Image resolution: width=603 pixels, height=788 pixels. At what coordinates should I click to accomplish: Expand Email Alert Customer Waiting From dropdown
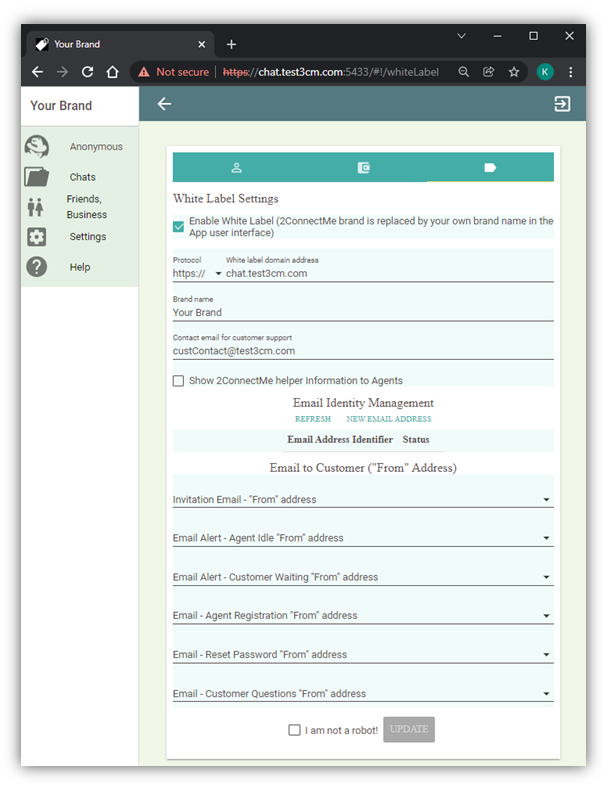[363, 577]
